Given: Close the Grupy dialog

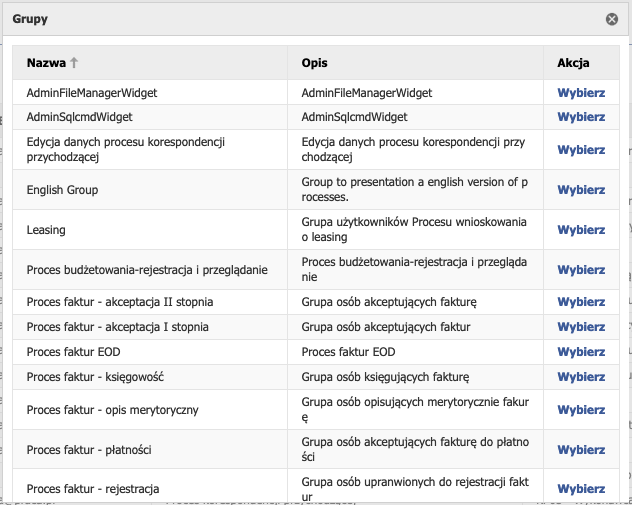Looking at the screenshot, I should [x=612, y=19].
